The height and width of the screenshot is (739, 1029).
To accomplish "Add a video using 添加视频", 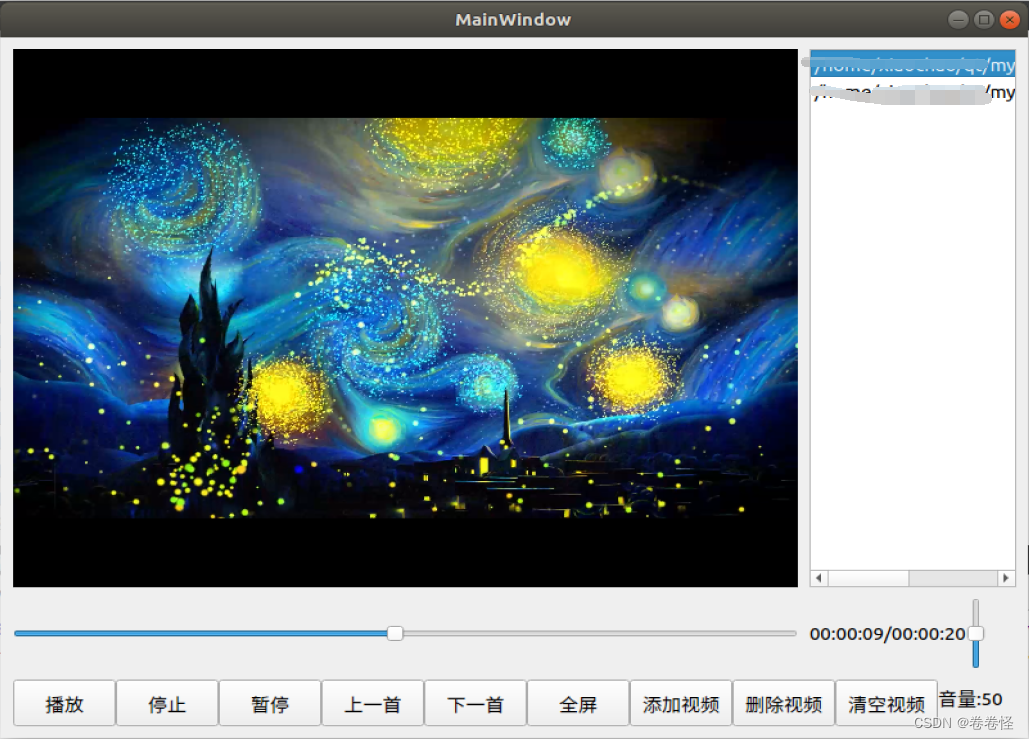I will 681,704.
